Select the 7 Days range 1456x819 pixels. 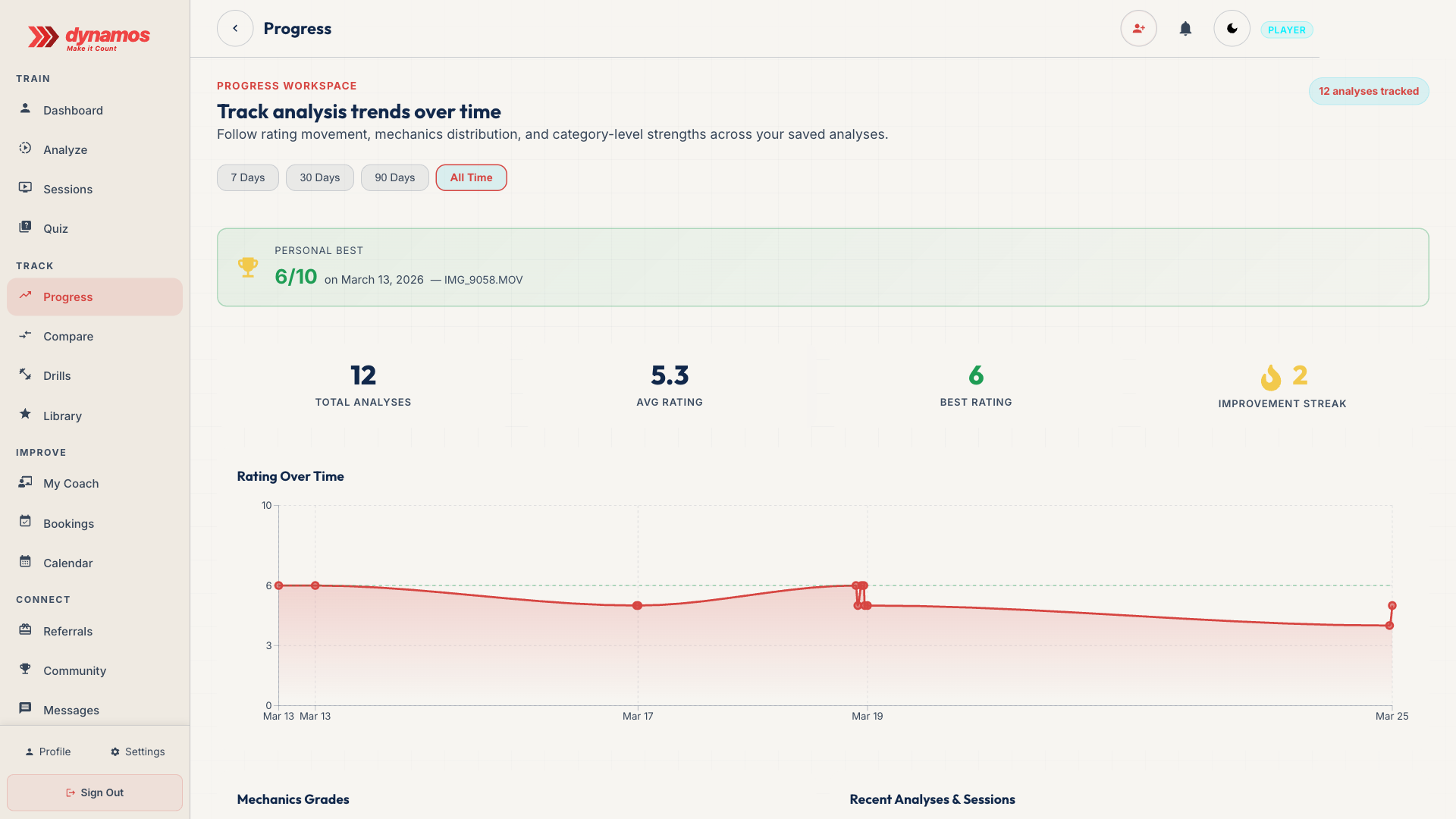pyautogui.click(x=248, y=177)
